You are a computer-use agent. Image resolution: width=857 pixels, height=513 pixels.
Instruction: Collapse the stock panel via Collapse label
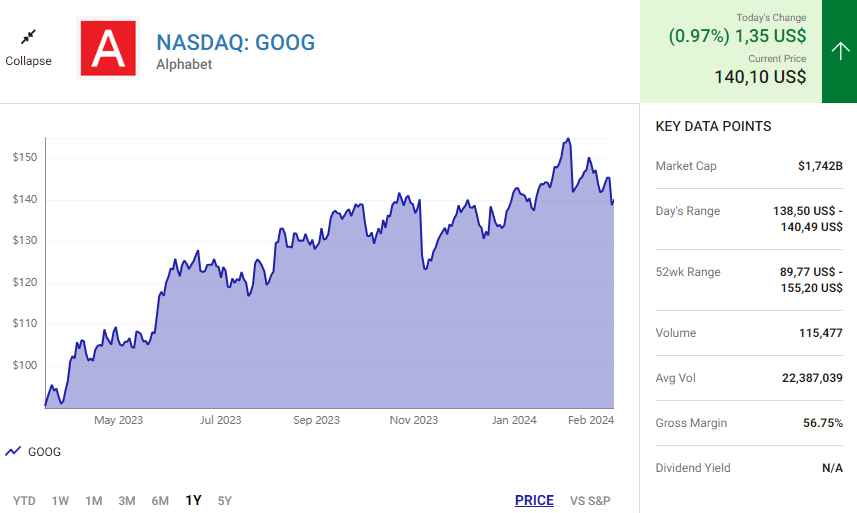[x=28, y=61]
